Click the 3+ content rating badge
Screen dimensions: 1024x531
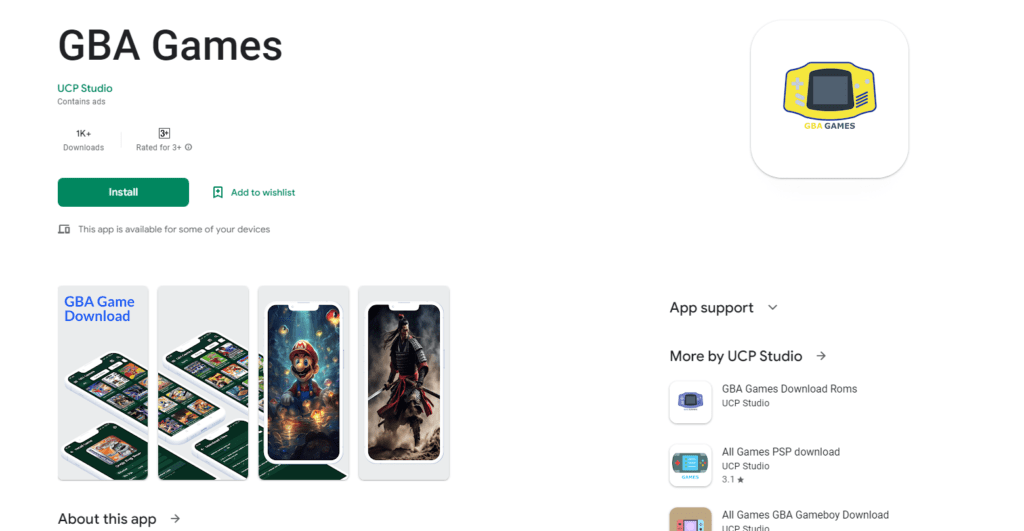point(164,133)
